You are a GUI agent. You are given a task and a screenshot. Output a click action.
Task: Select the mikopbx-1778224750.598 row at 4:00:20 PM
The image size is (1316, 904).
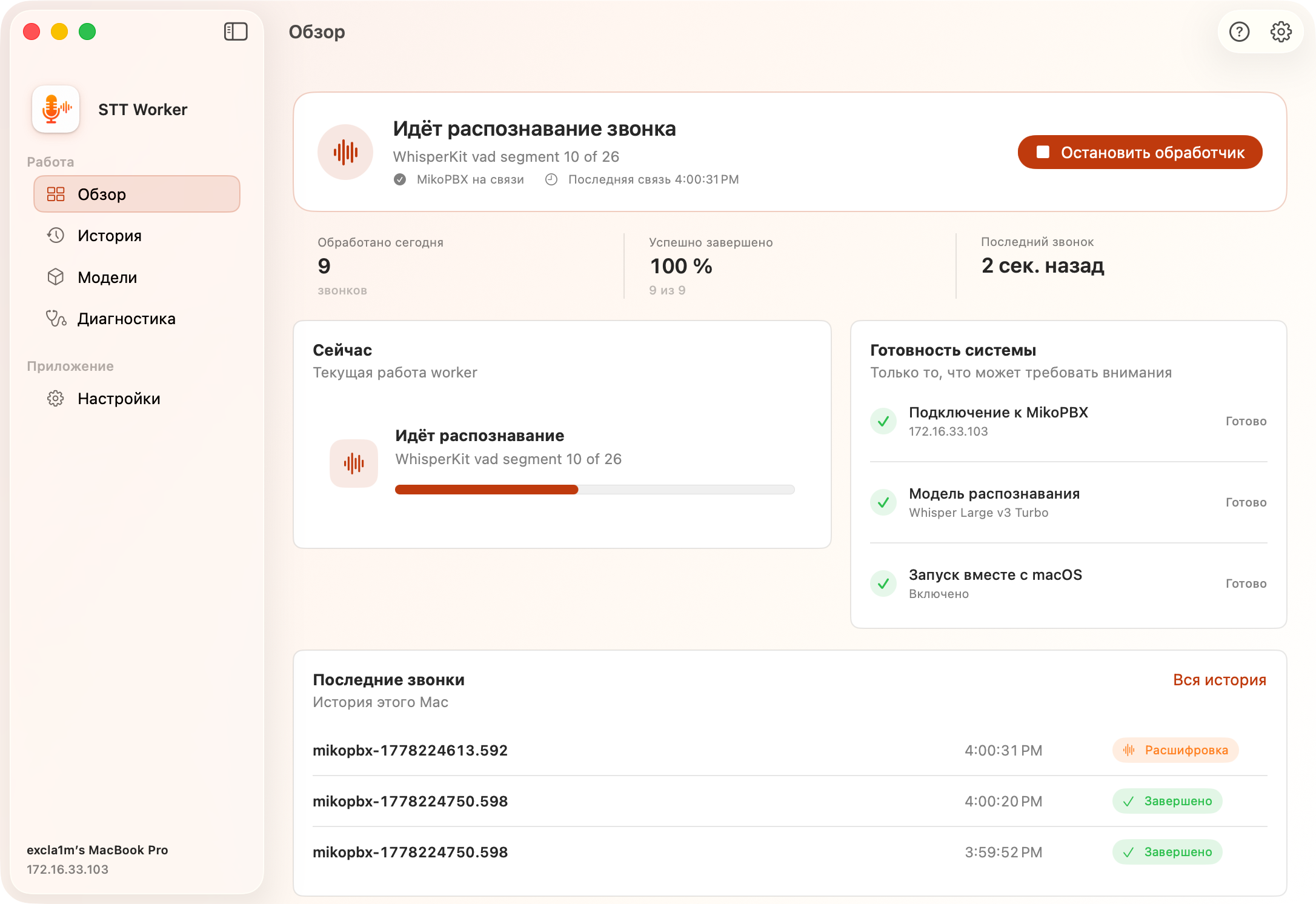click(789, 801)
